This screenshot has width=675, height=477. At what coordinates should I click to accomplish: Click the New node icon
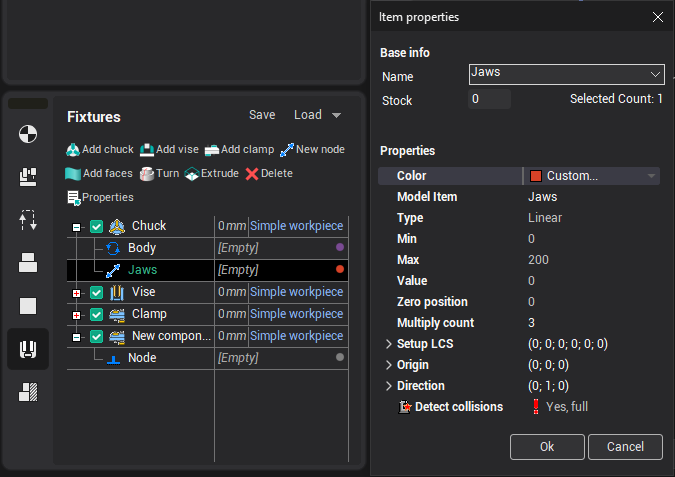287,150
